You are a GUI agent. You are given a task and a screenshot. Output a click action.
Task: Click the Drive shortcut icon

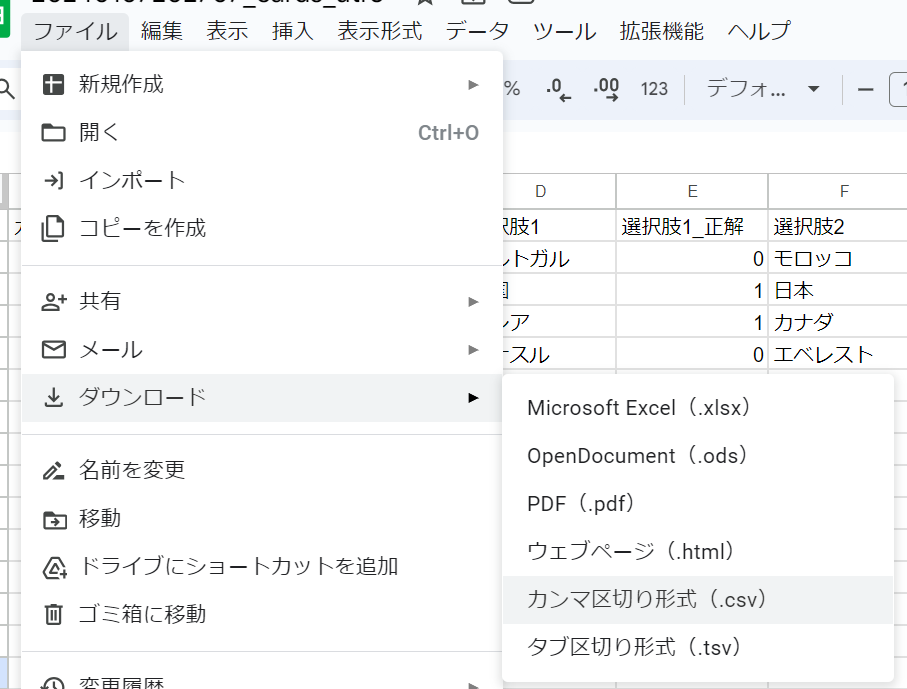click(x=55, y=568)
